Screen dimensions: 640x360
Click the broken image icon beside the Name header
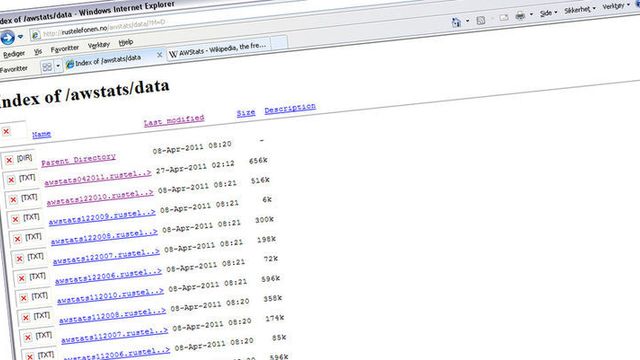click(12, 131)
